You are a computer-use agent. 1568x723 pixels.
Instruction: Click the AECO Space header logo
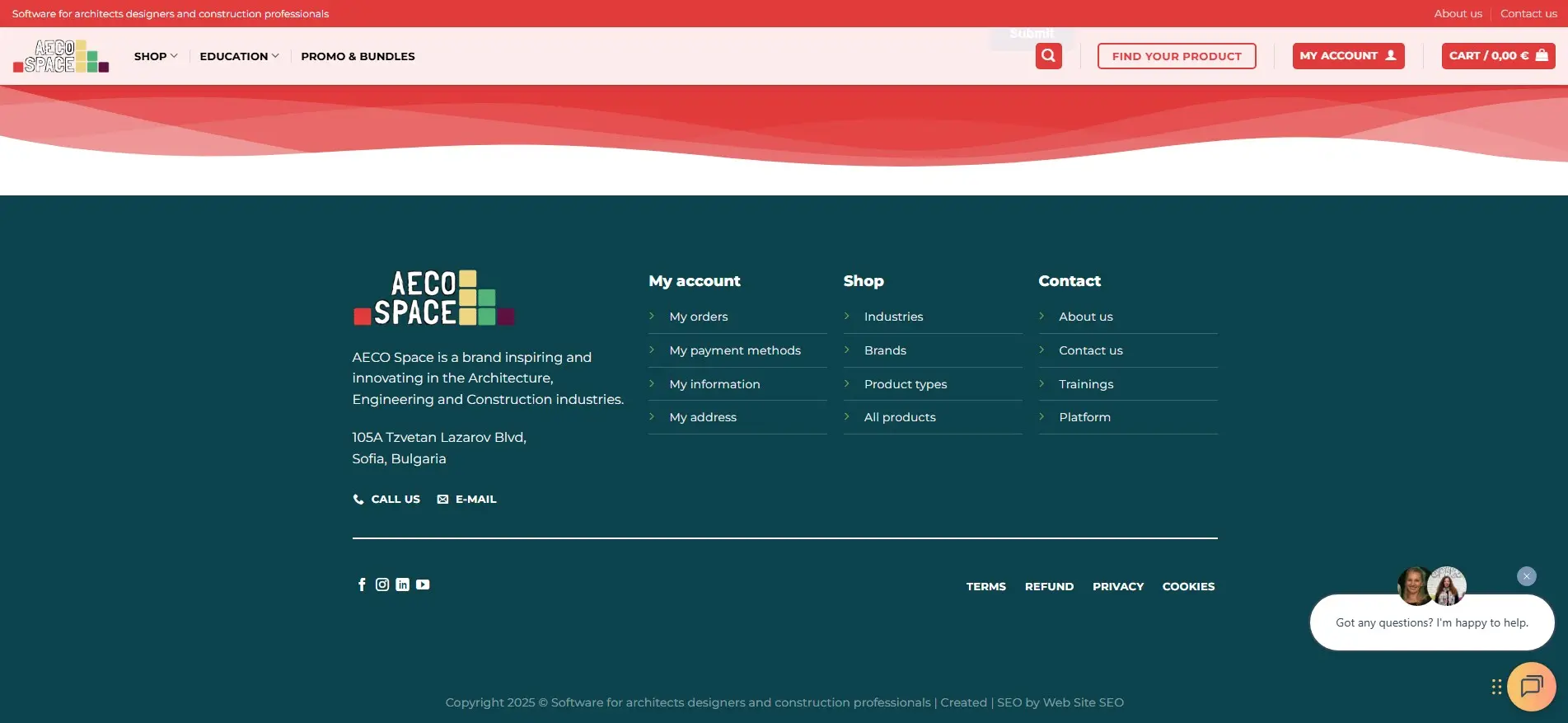tap(61, 56)
